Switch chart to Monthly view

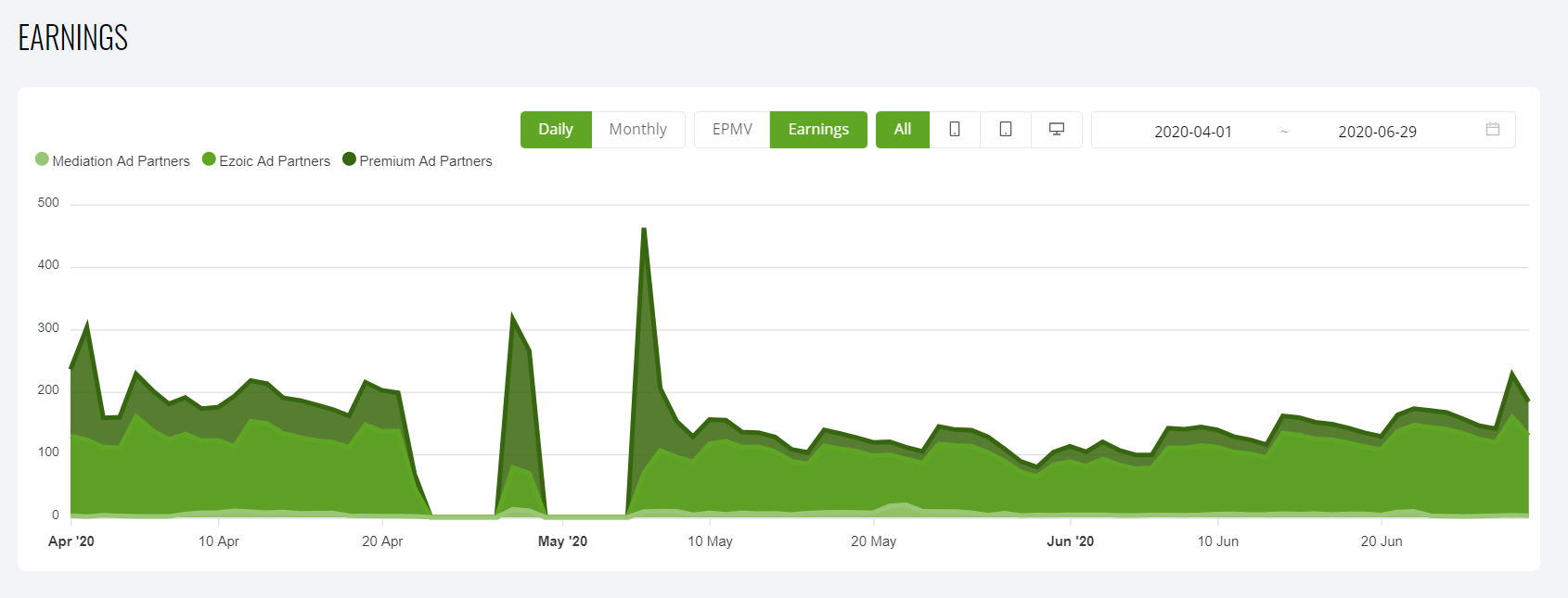pyautogui.click(x=637, y=130)
